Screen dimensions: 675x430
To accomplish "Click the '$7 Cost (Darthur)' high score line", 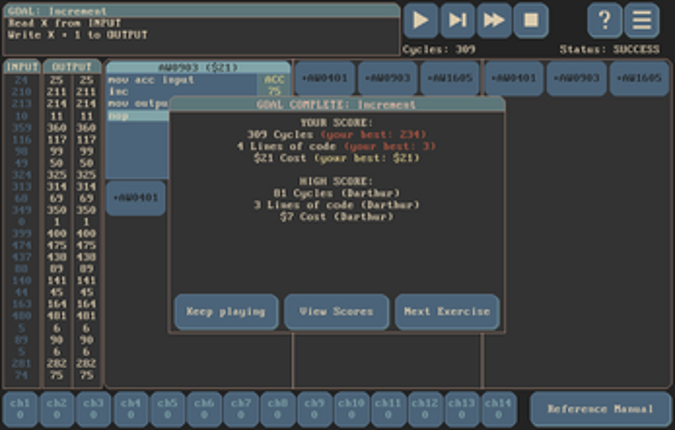I will click(337, 217).
